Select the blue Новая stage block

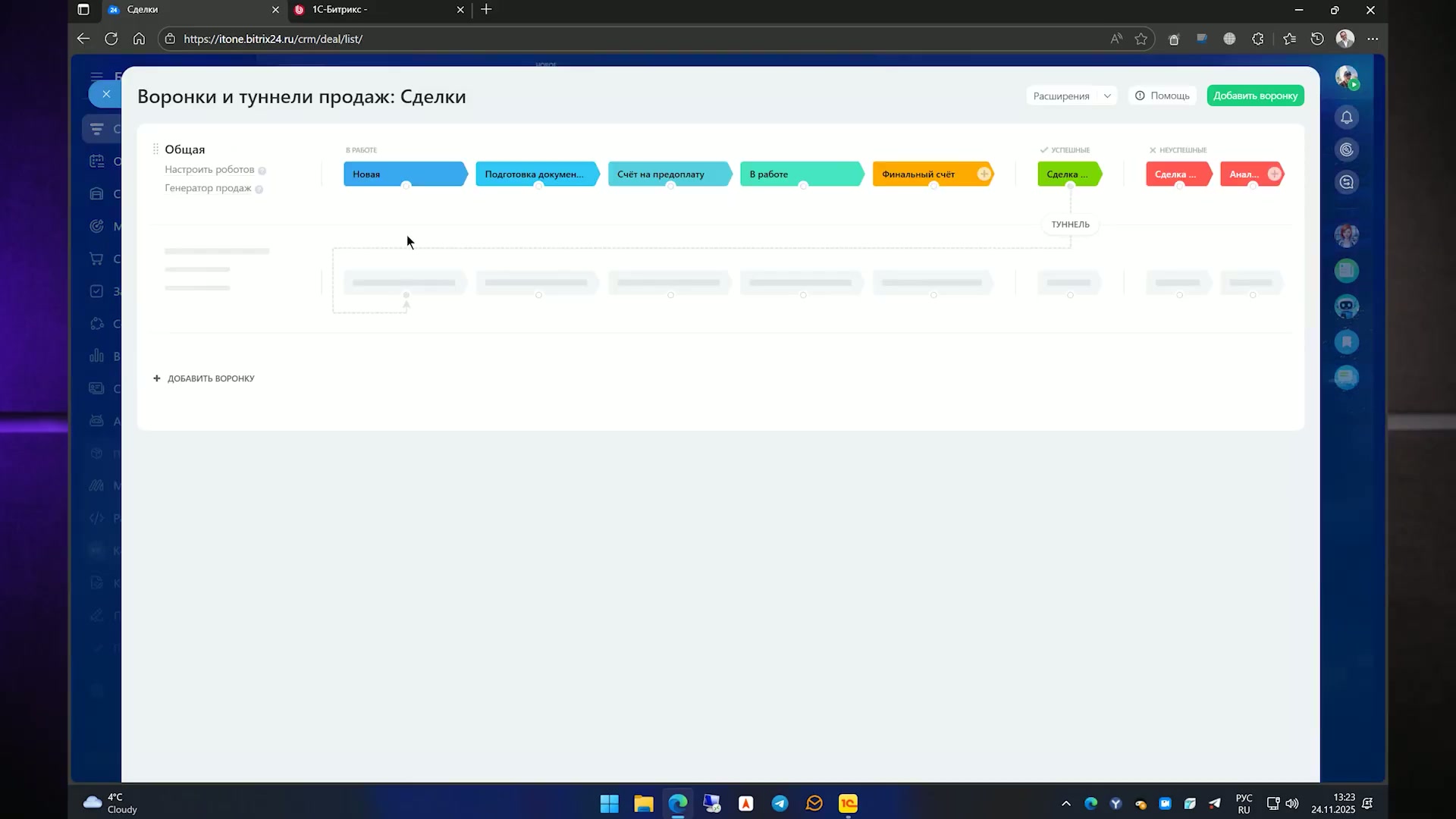tap(405, 174)
